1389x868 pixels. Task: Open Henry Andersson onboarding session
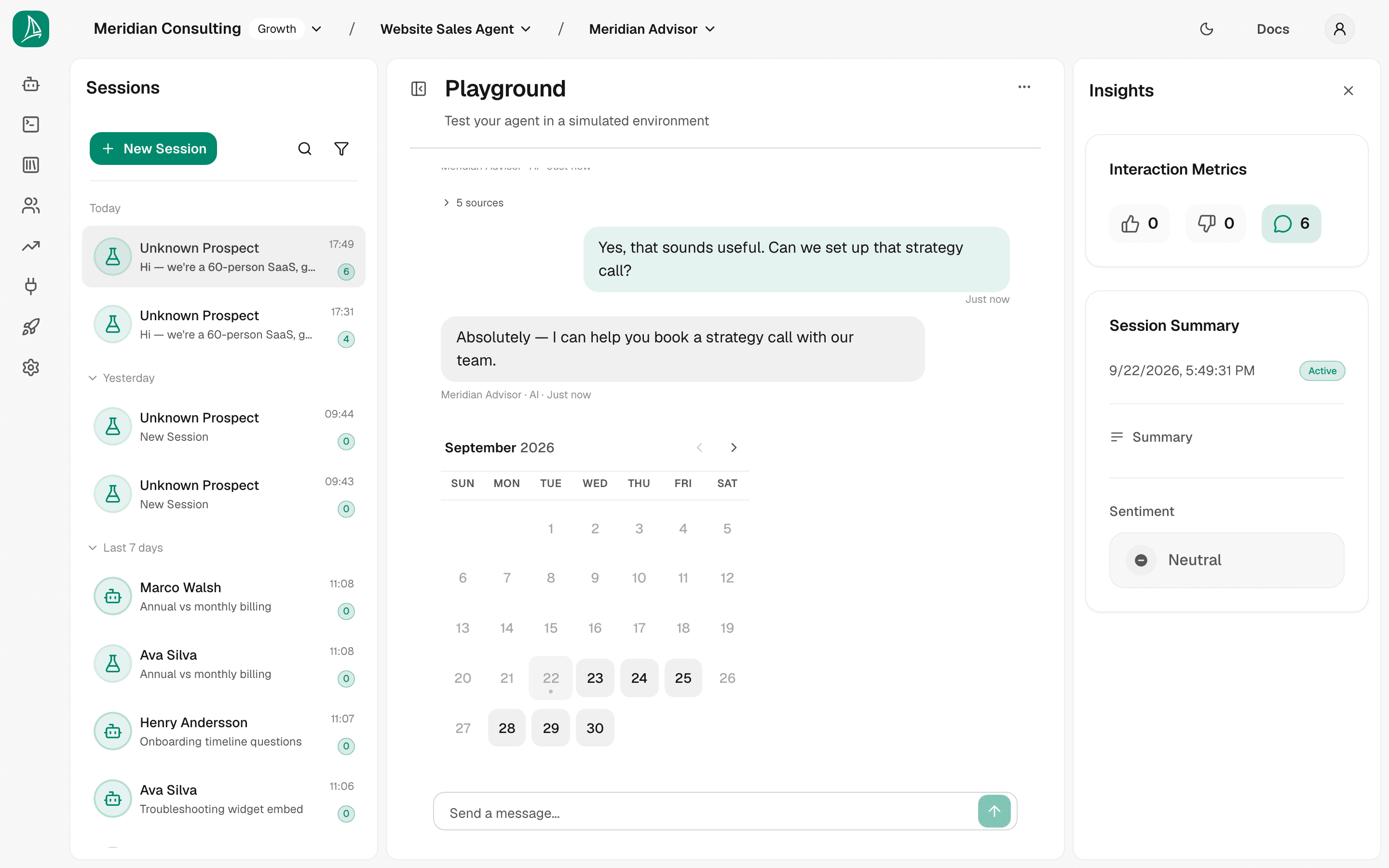(224, 732)
